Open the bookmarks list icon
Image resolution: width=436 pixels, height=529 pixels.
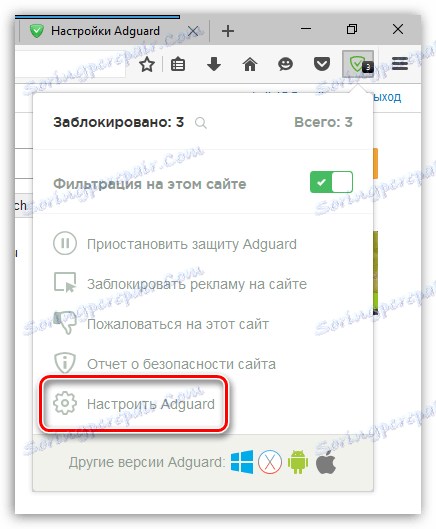pos(178,64)
